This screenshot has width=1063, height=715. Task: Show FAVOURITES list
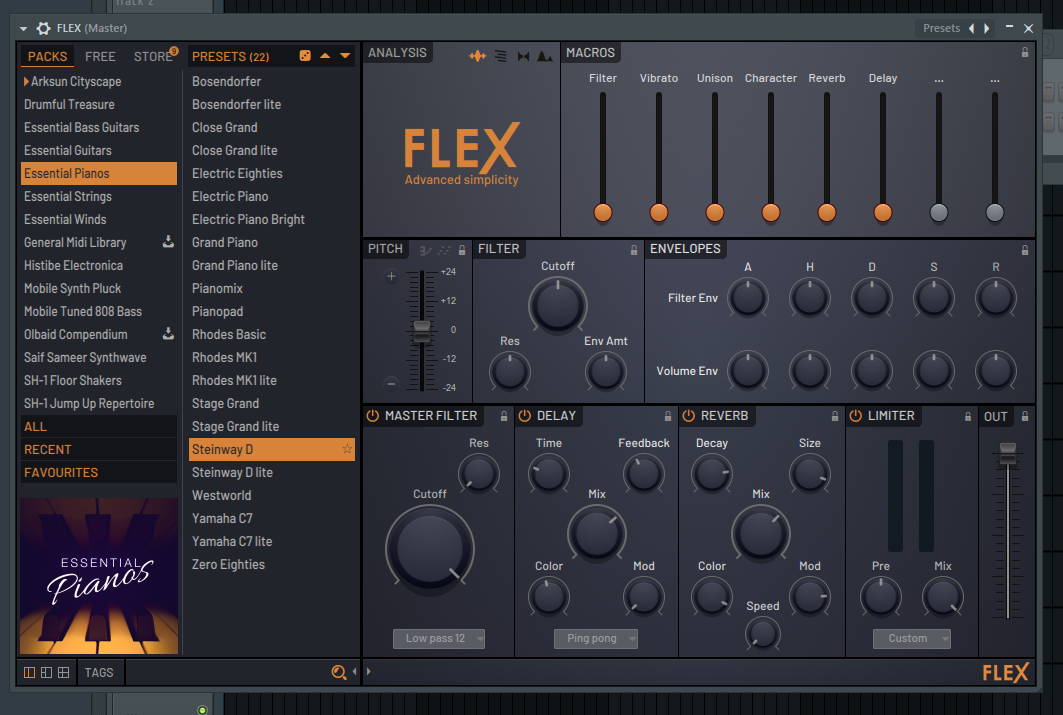[x=98, y=472]
